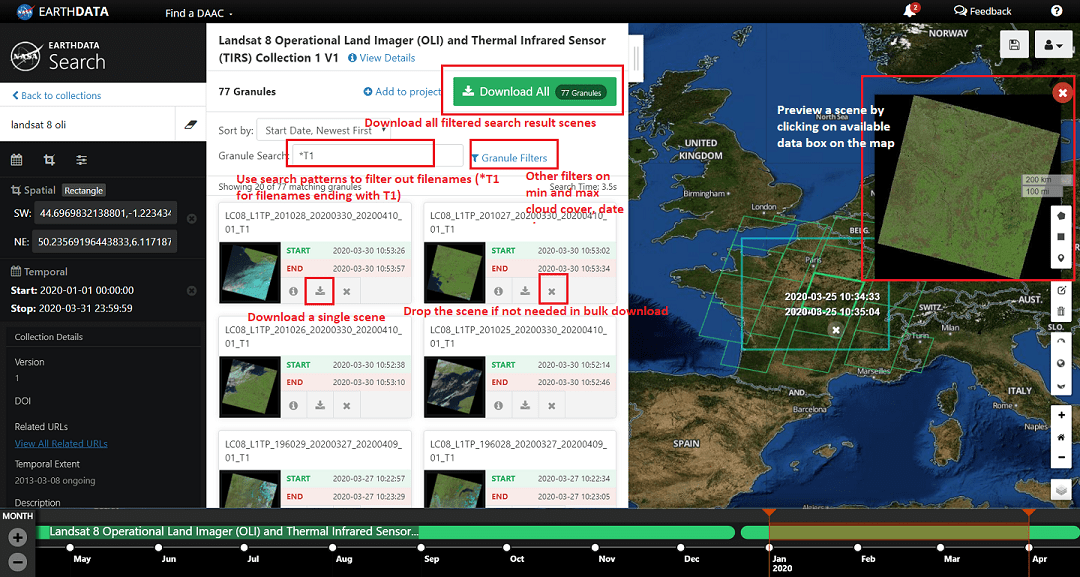Add the collection to project
The height and width of the screenshot is (577, 1080).
tap(402, 92)
